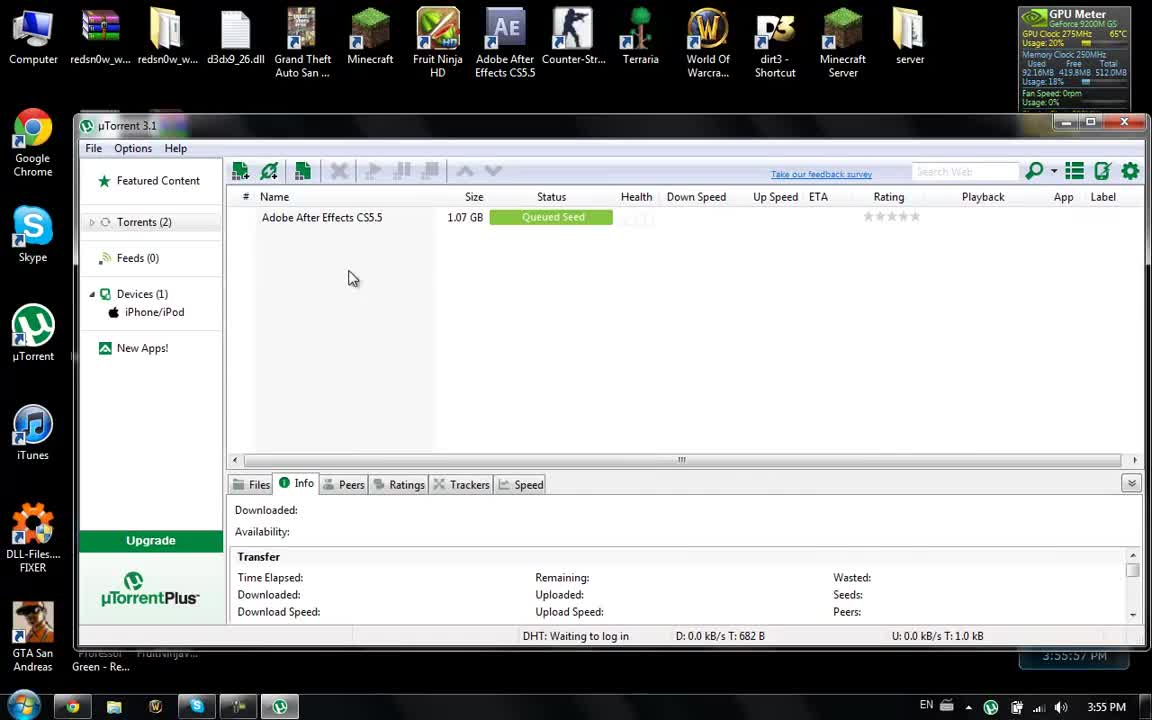
Task: Rate the torrent using the stars
Action: 892,217
